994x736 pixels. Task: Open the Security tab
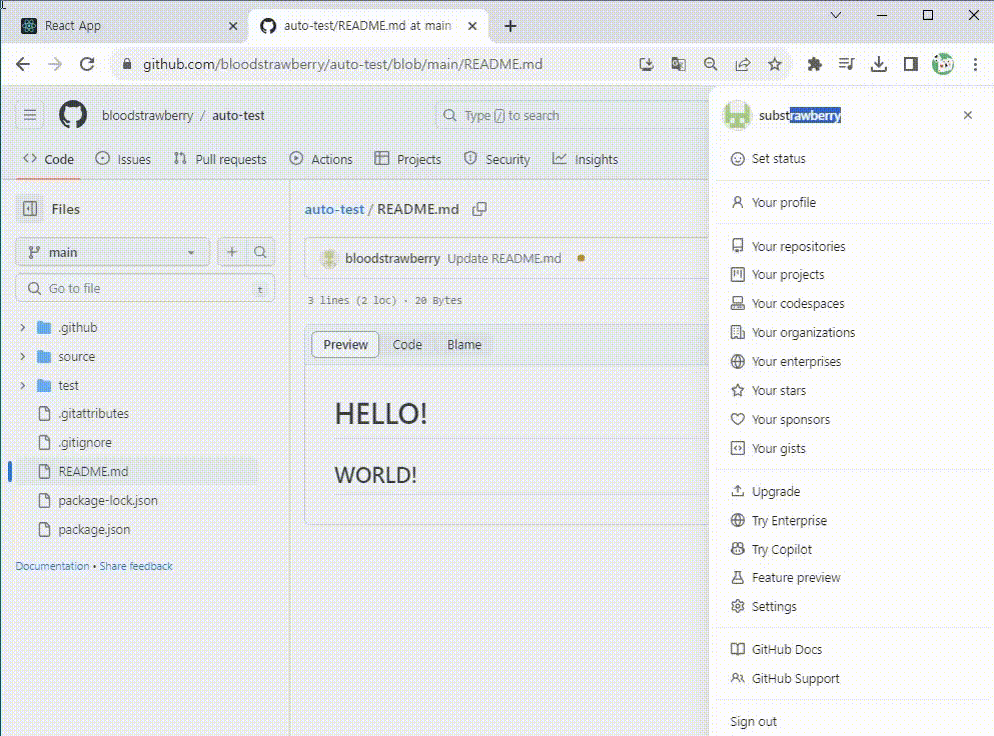[x=497, y=159]
